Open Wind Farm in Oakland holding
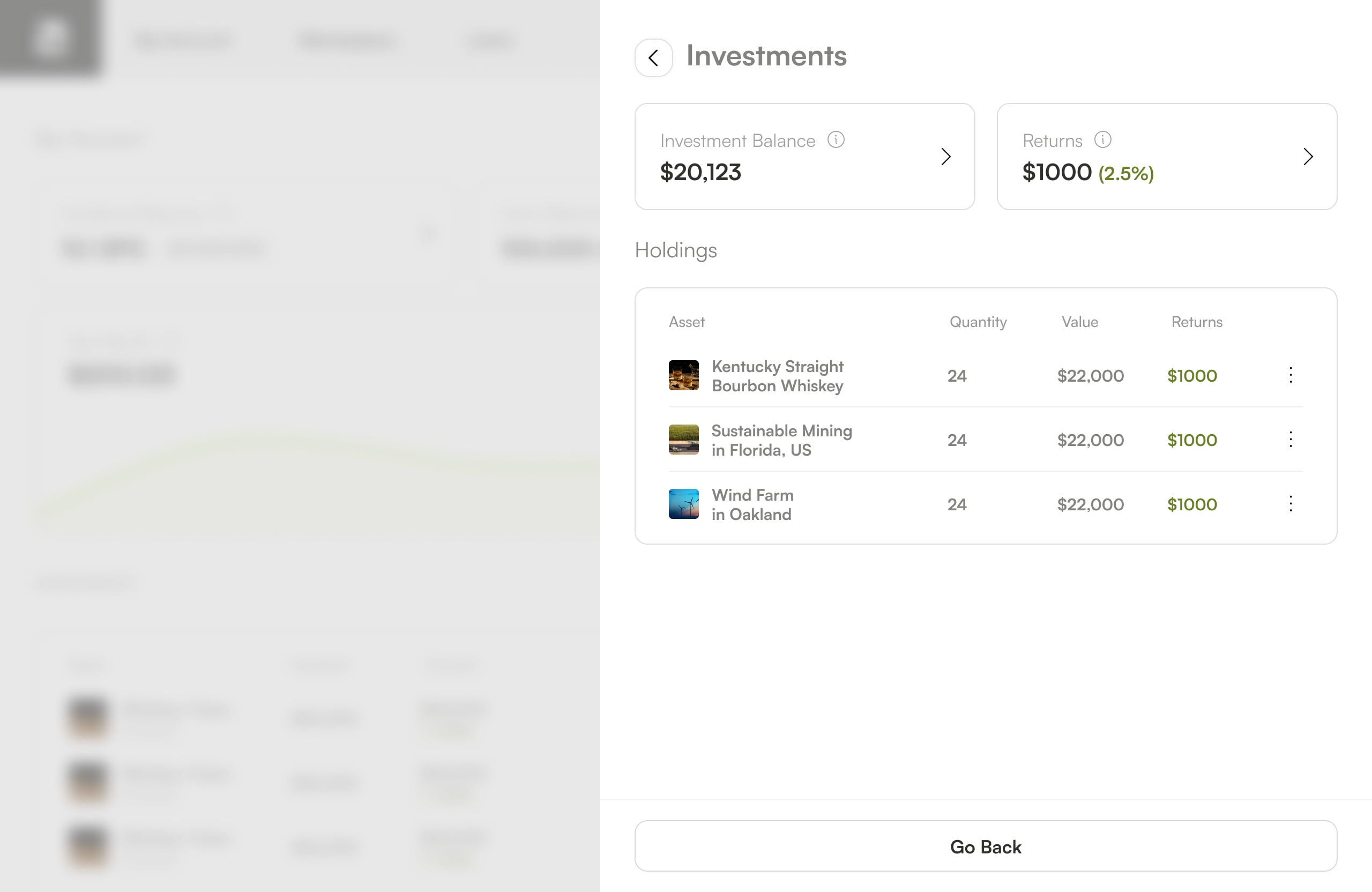 pos(752,504)
